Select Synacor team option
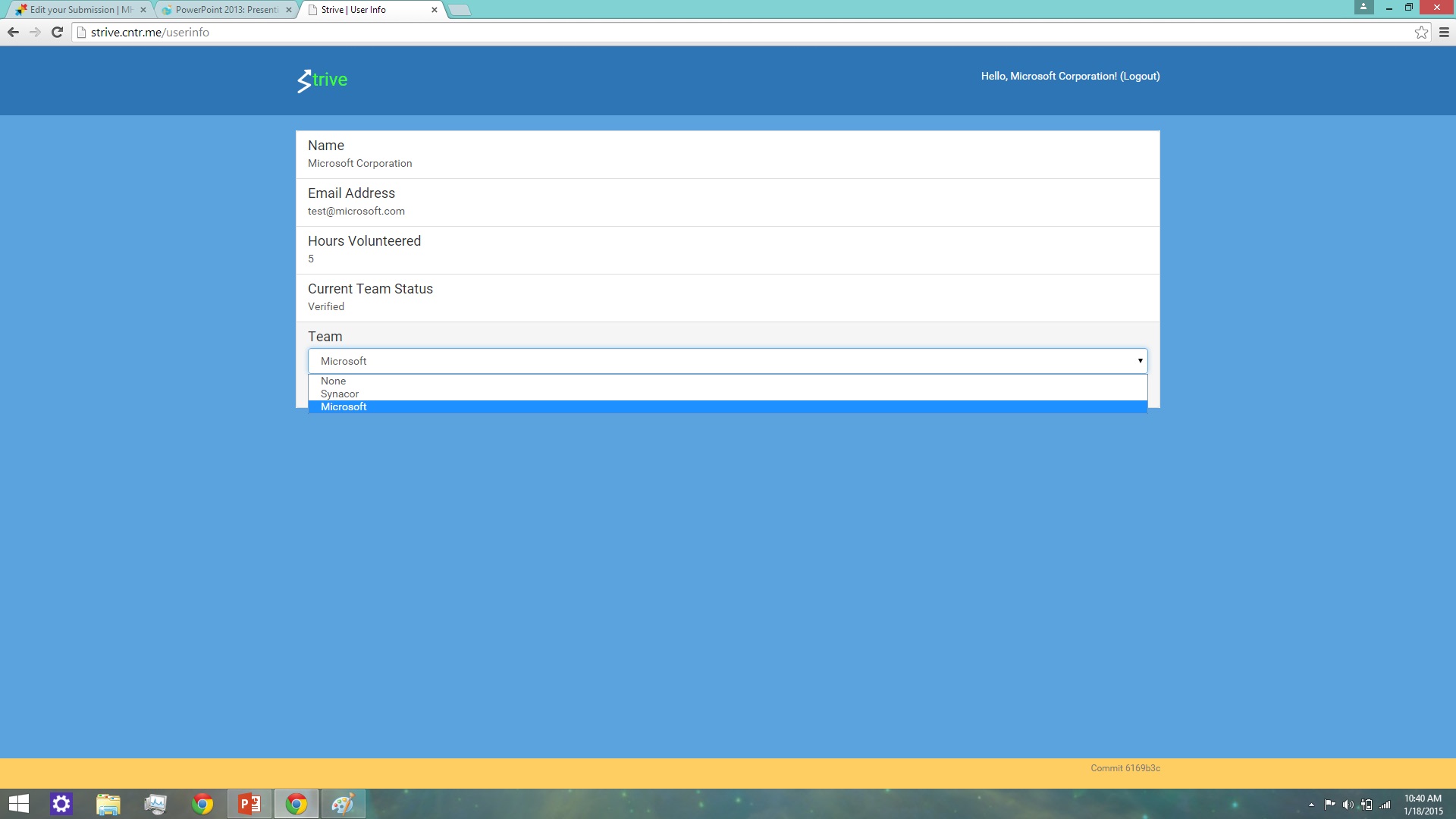The height and width of the screenshot is (819, 1456). click(340, 394)
